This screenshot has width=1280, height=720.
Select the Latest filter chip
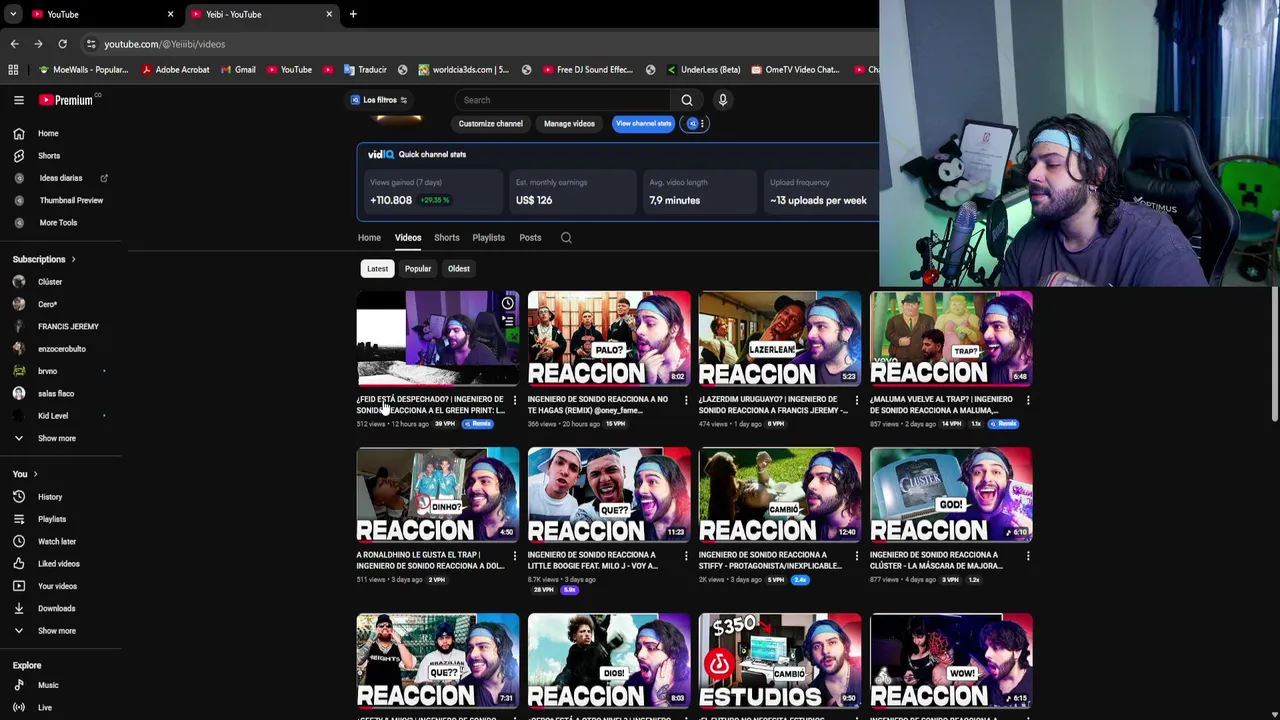(377, 269)
